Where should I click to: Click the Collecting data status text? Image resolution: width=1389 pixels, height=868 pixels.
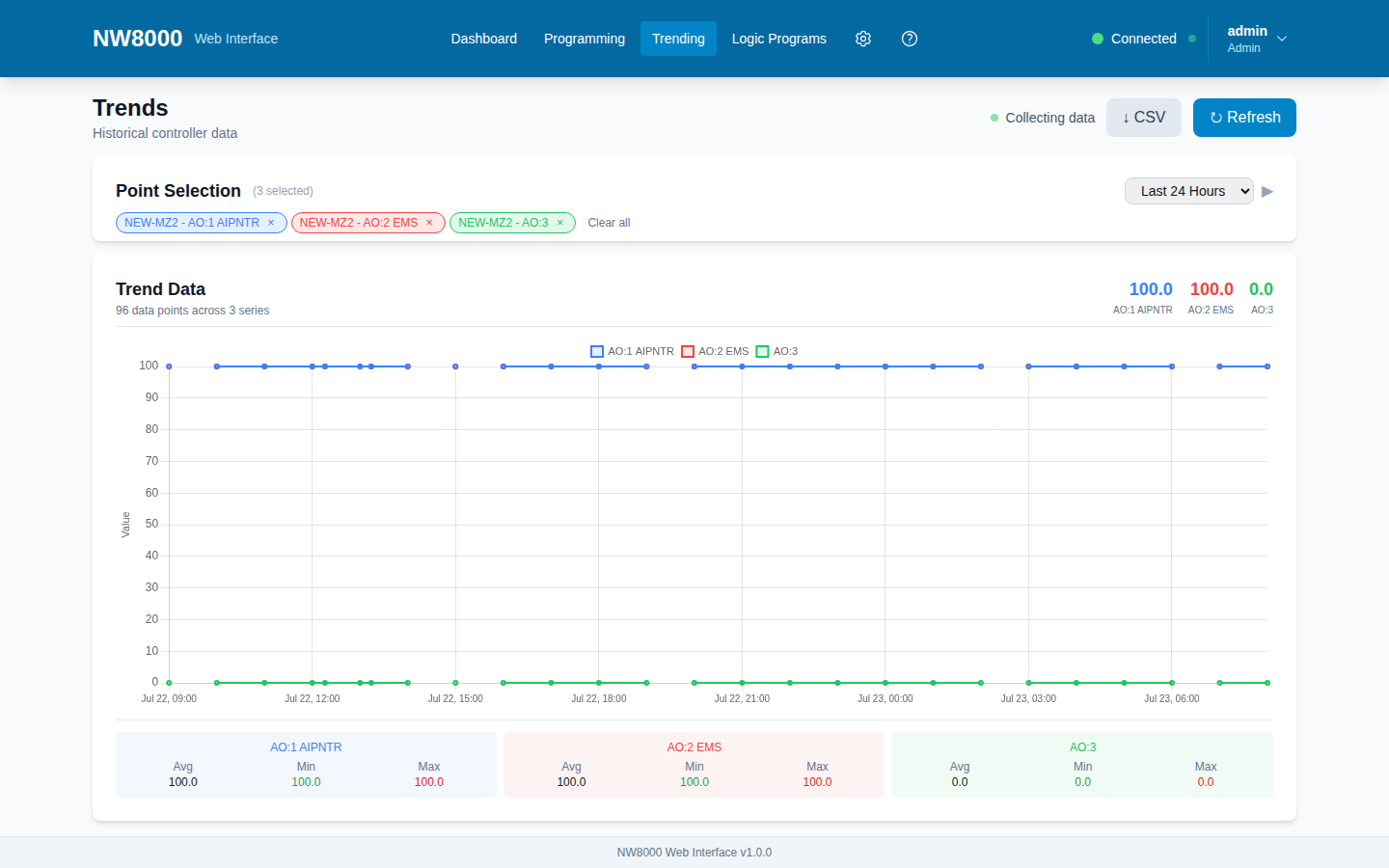tap(1050, 118)
